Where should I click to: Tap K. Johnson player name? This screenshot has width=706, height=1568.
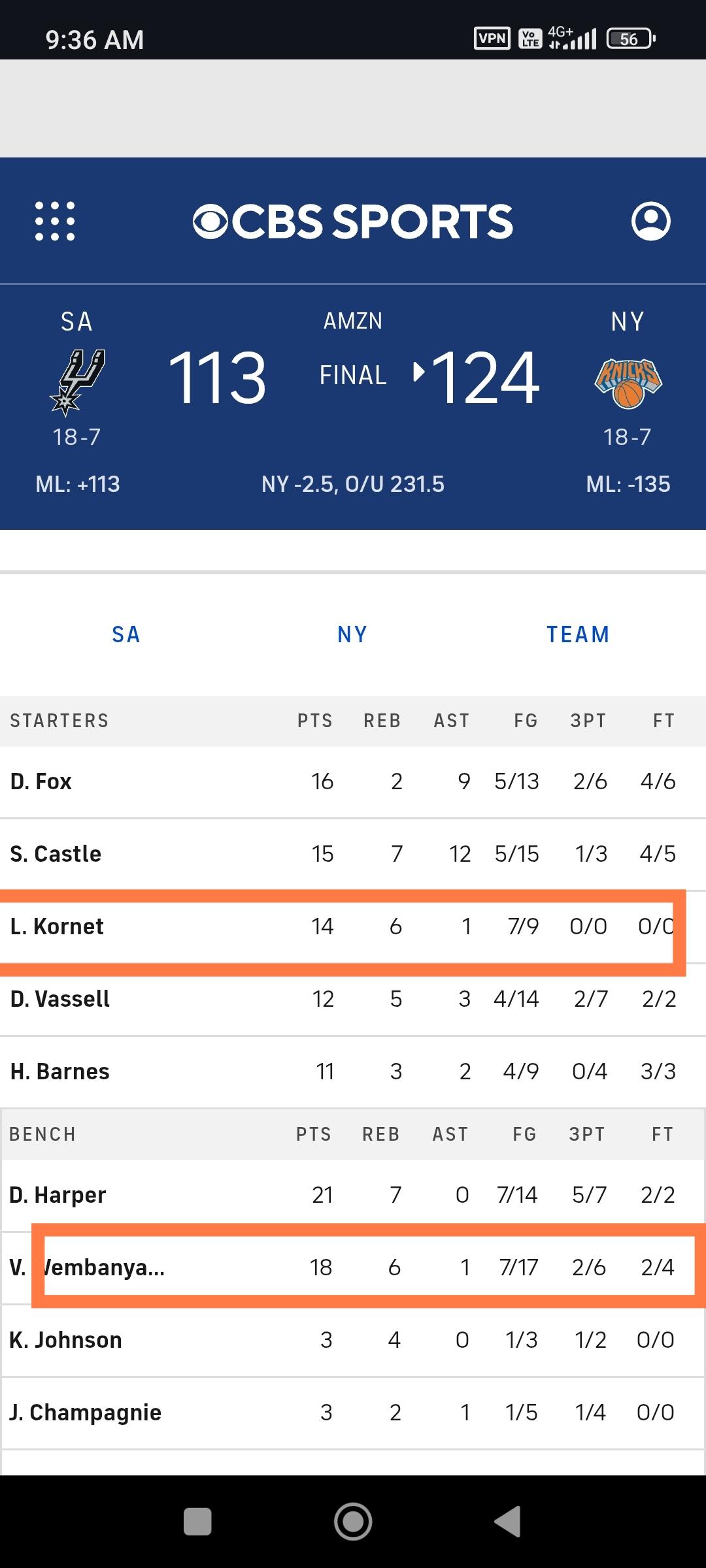click(65, 1340)
